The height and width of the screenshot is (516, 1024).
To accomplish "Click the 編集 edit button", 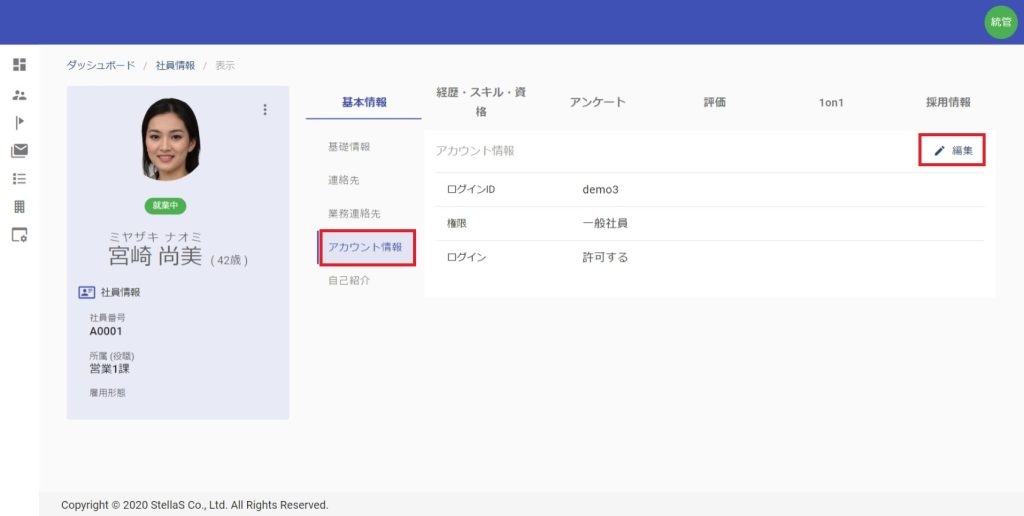I will (x=953, y=150).
